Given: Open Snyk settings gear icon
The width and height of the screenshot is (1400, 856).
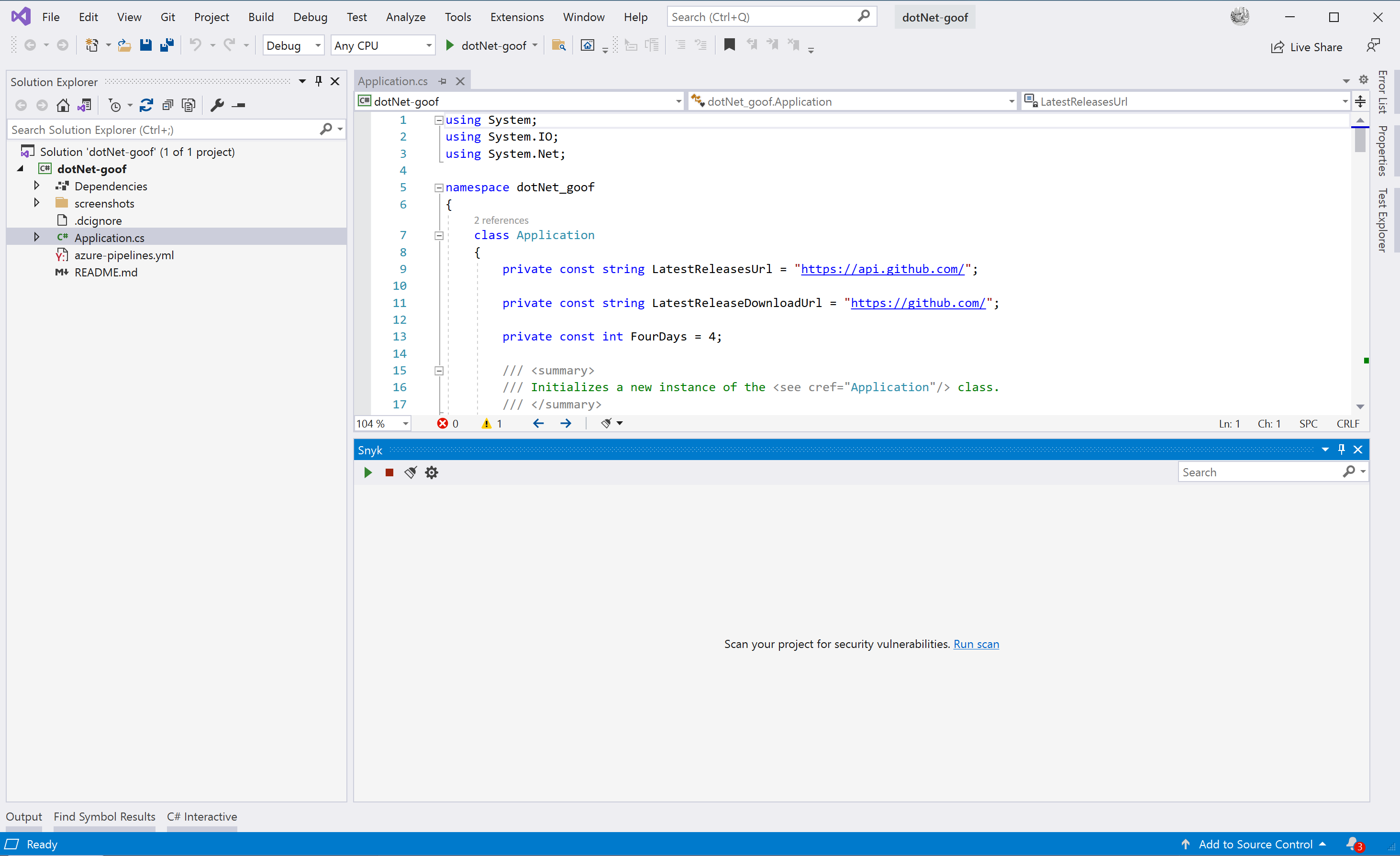Looking at the screenshot, I should coord(432,472).
